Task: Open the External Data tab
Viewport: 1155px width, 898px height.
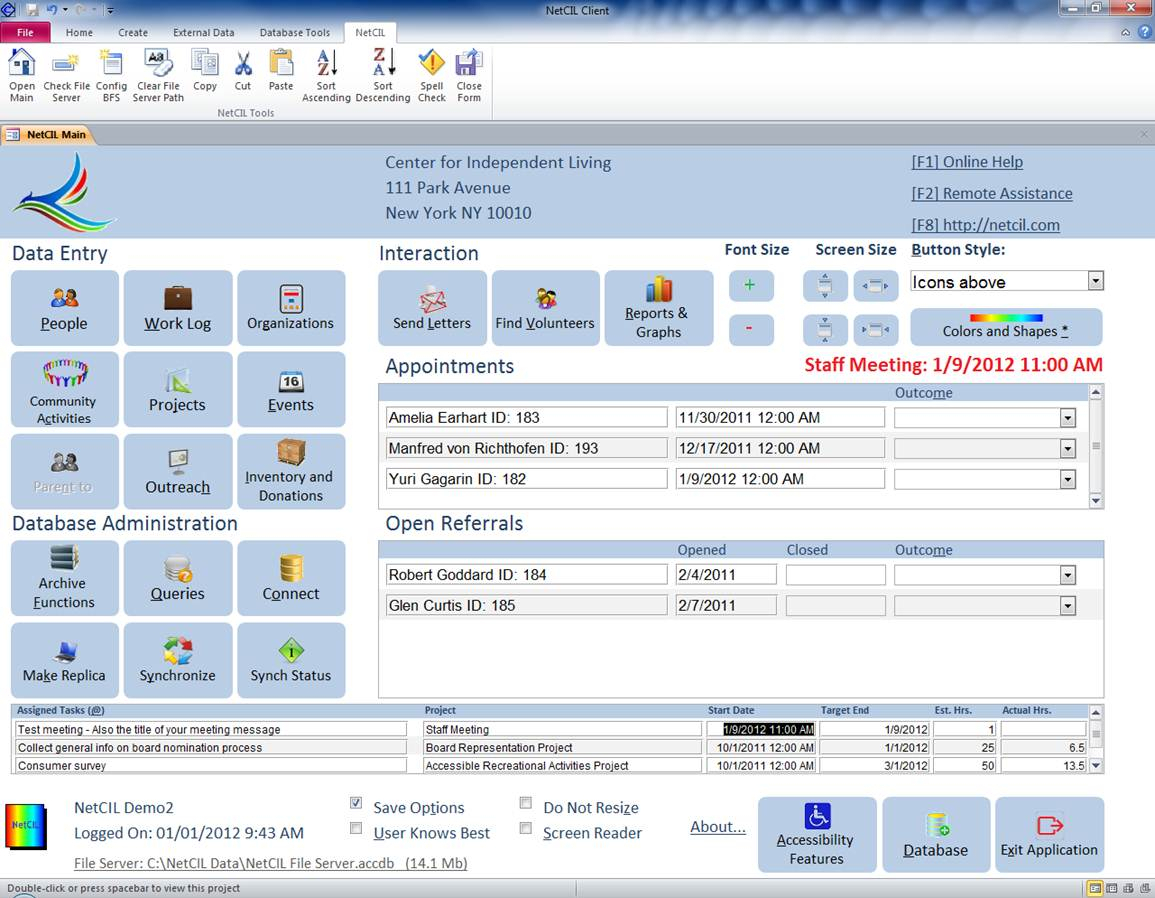Action: click(203, 32)
